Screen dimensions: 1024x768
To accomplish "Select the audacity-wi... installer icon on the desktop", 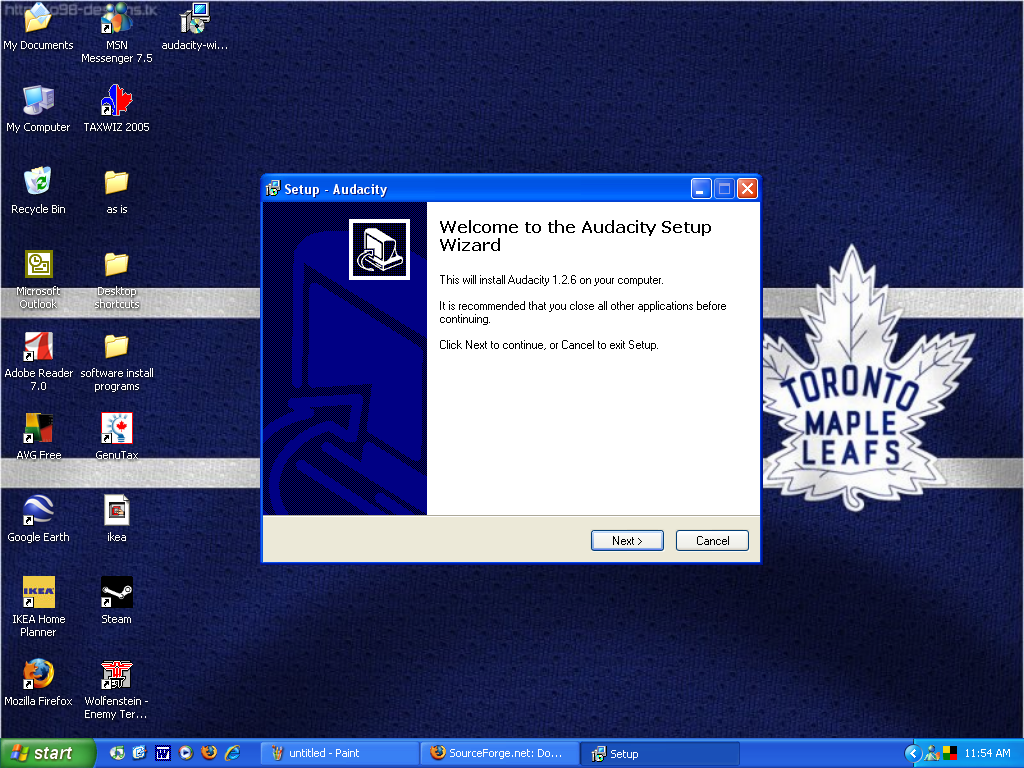I will click(195, 27).
